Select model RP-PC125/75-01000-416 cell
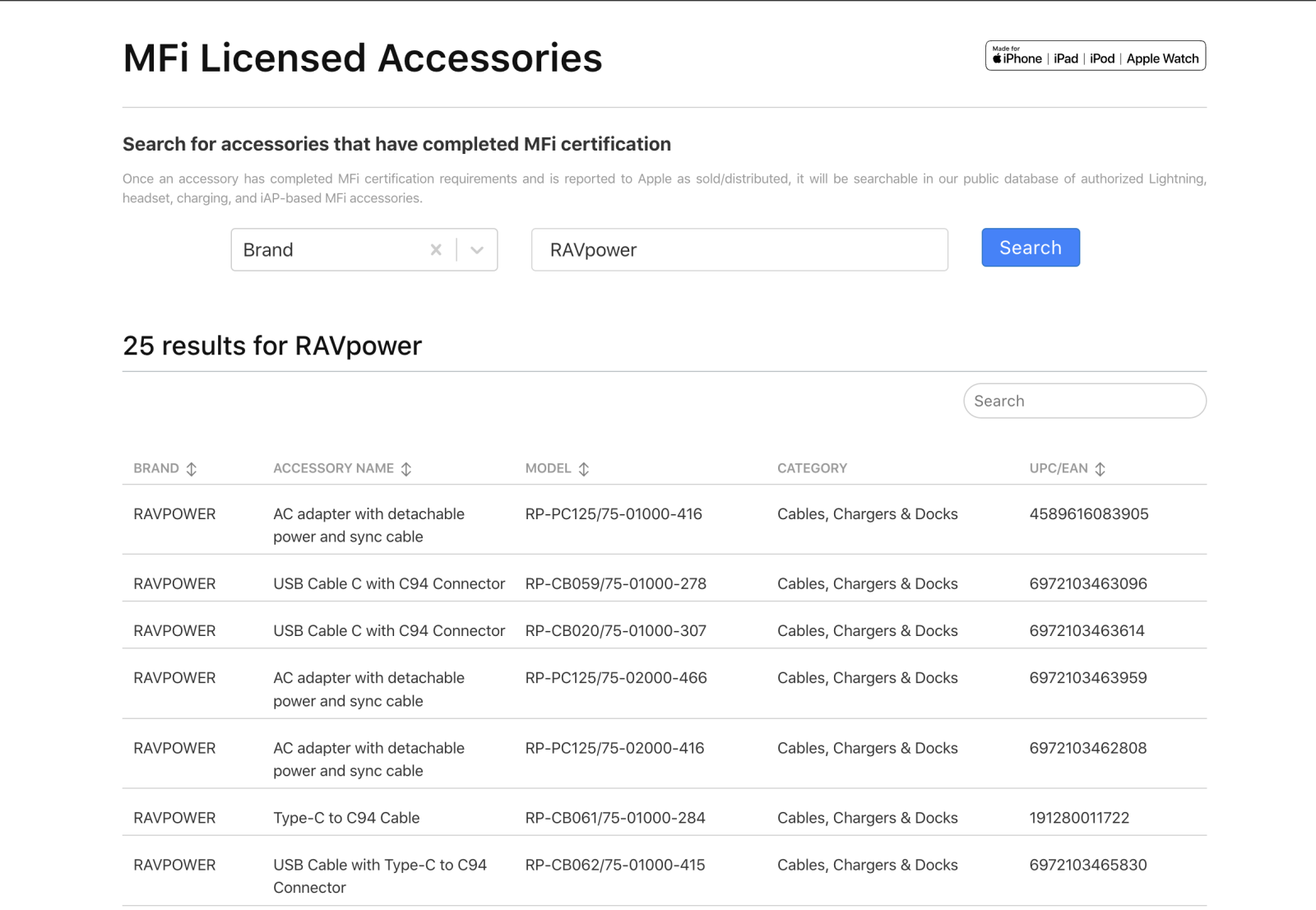The height and width of the screenshot is (910, 1316). pyautogui.click(x=614, y=514)
